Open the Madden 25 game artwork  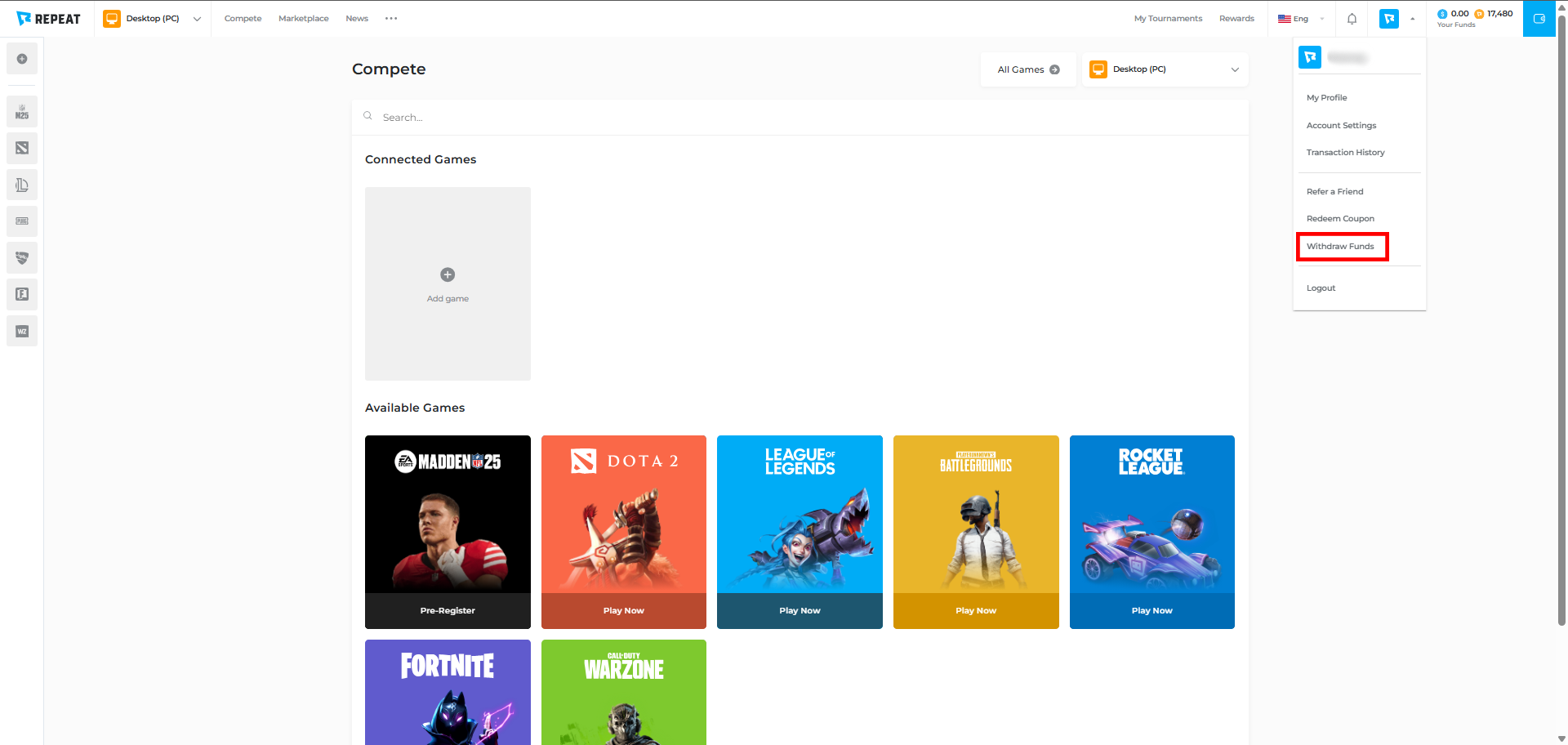(448, 515)
